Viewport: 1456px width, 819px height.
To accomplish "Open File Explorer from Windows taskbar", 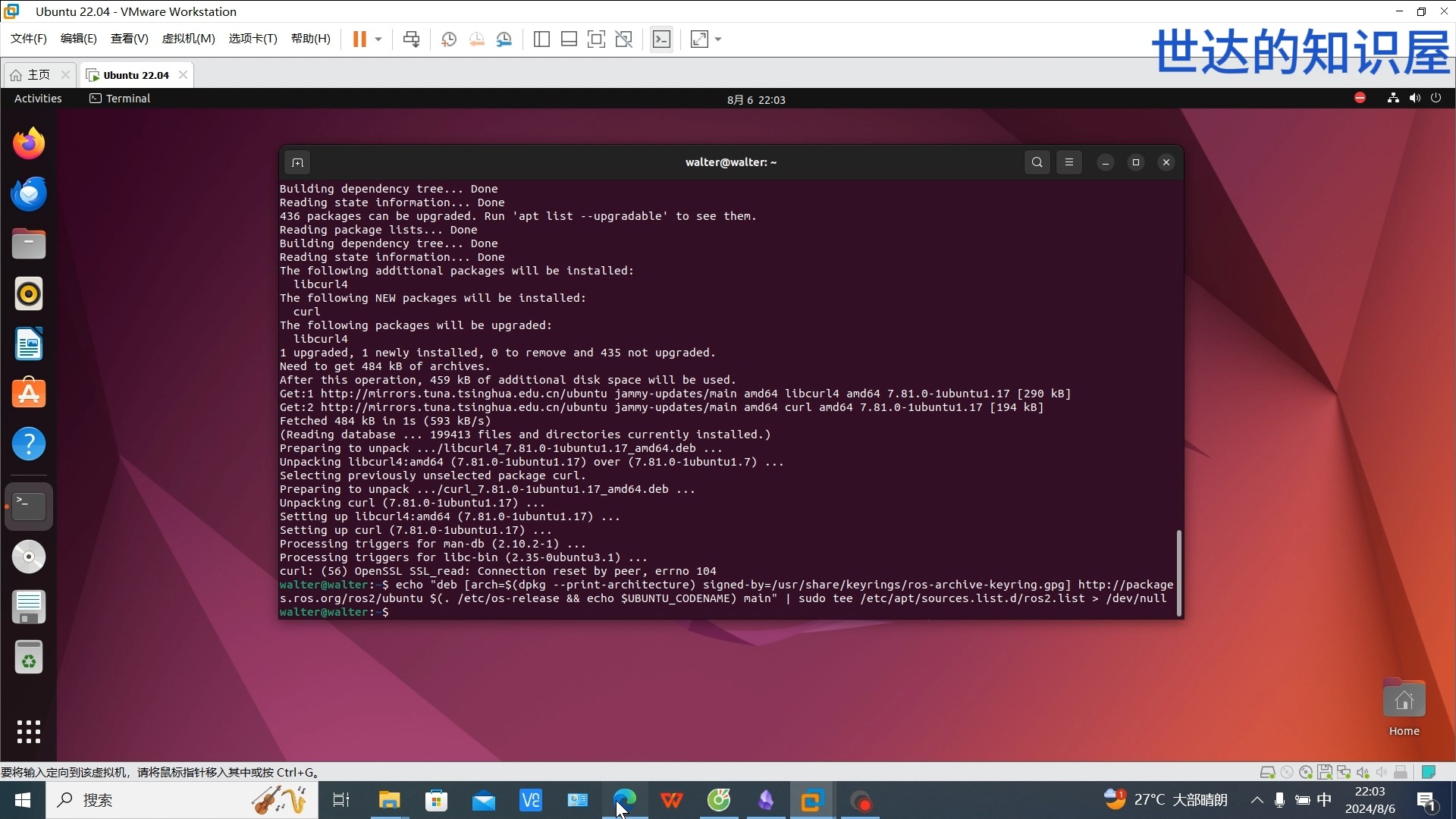I will [x=389, y=800].
